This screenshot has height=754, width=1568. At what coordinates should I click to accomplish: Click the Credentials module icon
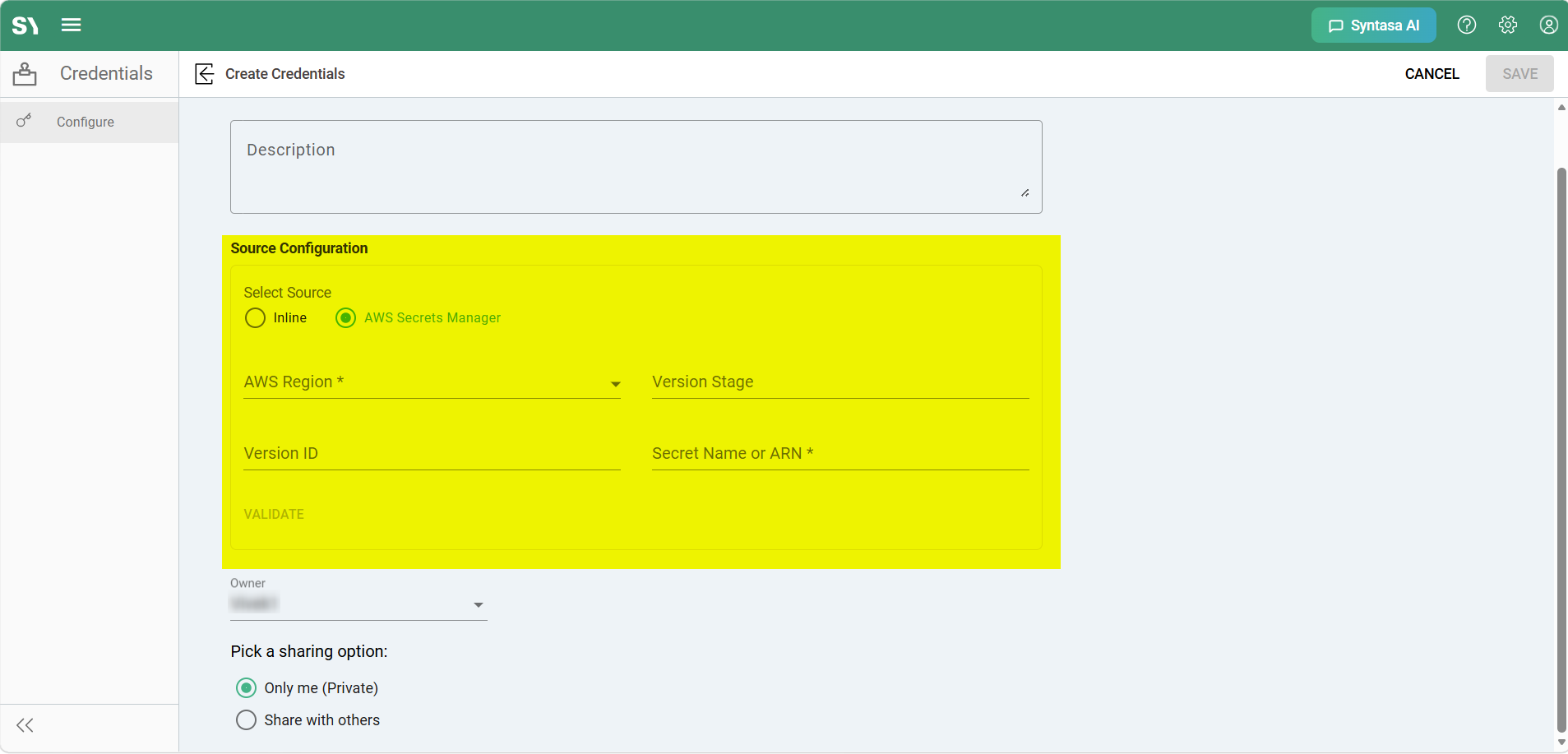25,74
